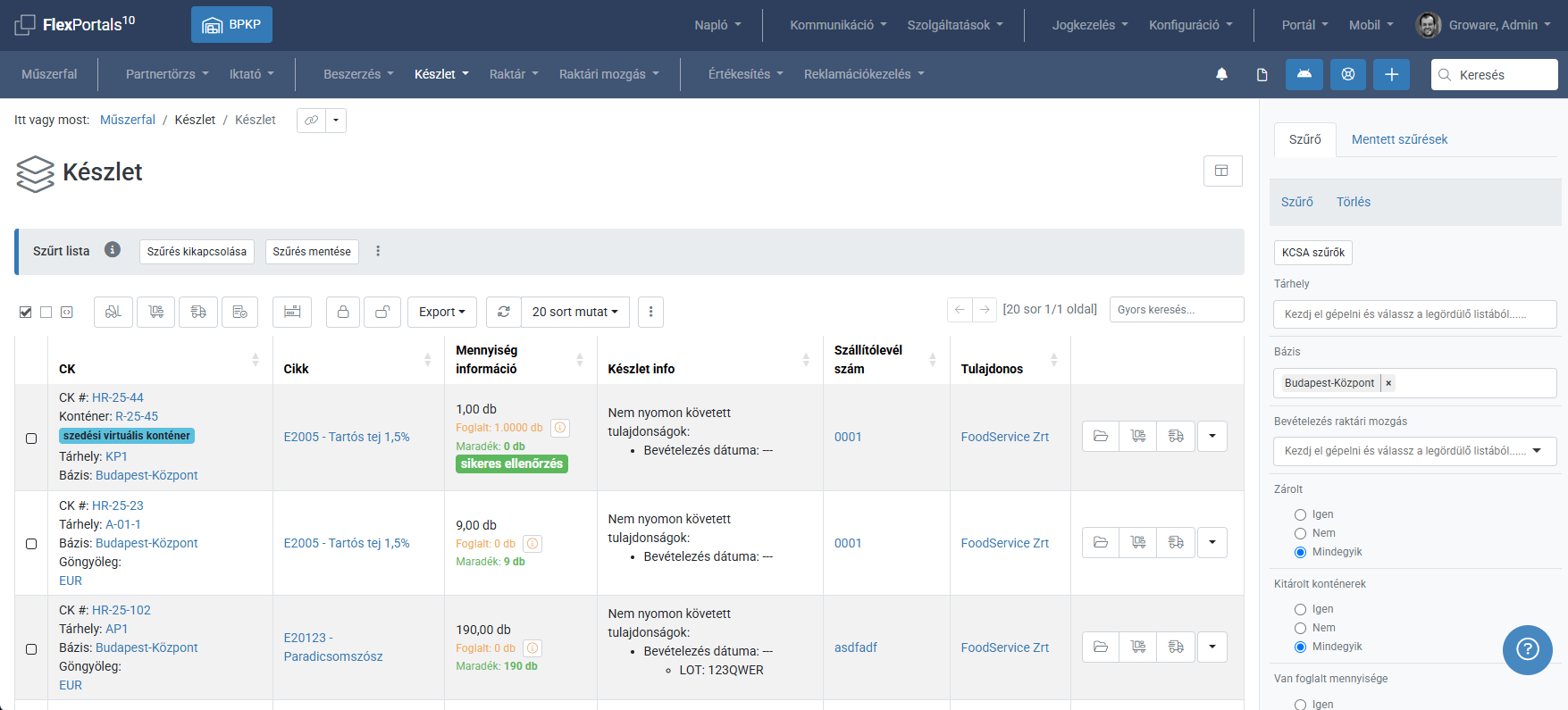Open the Export dropdown
Viewport: 1568px width, 710px height.
(x=442, y=312)
